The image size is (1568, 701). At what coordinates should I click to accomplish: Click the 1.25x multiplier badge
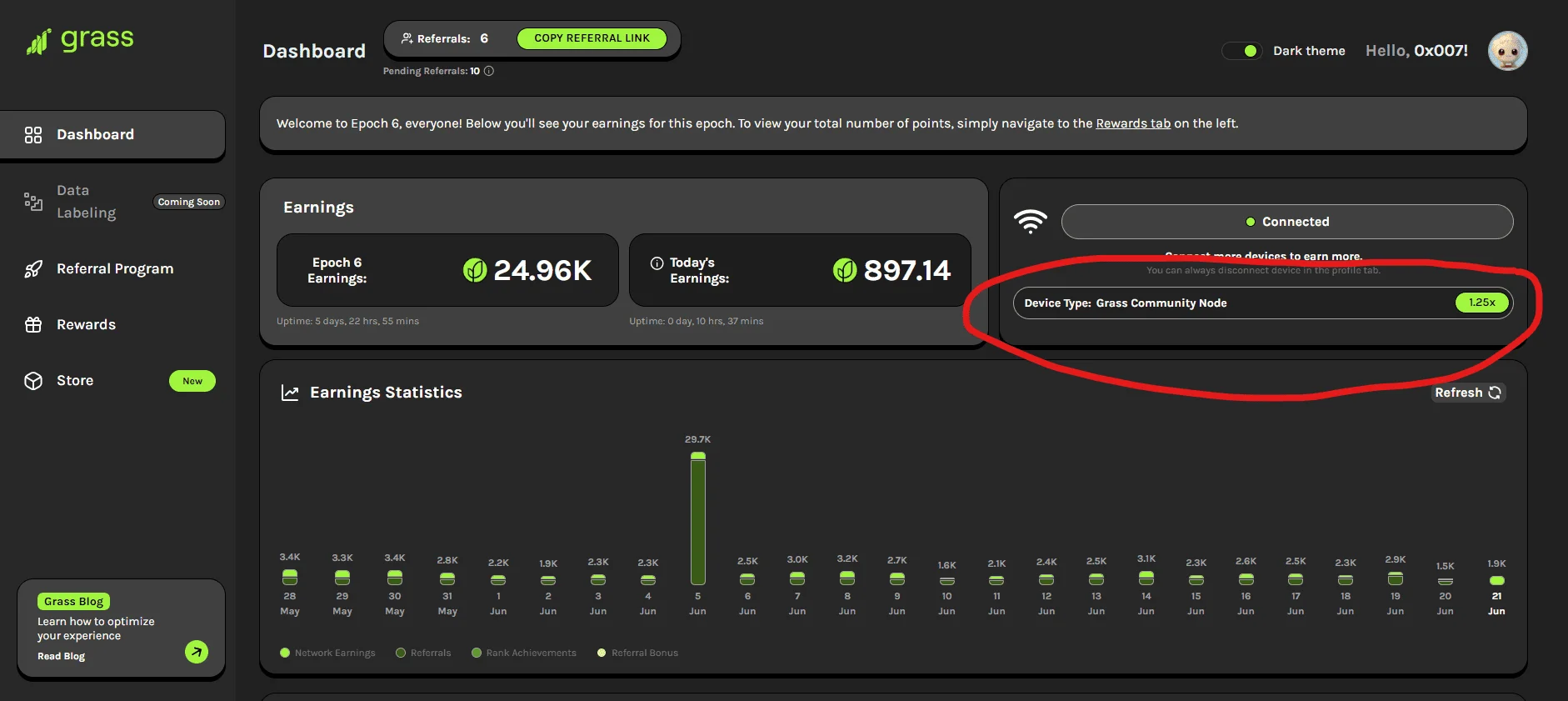click(x=1482, y=303)
